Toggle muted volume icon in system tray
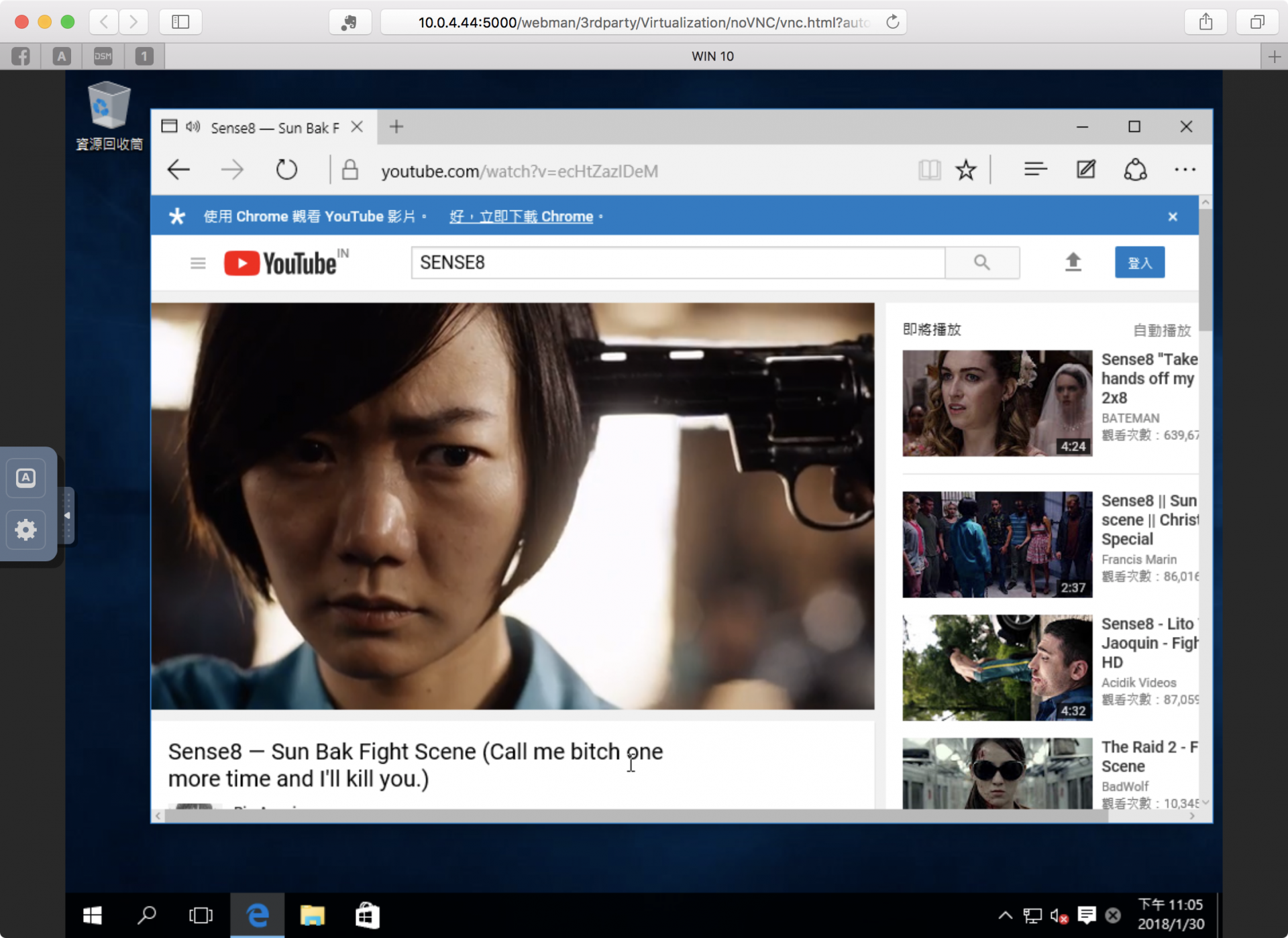Image resolution: width=1288 pixels, height=938 pixels. click(x=1059, y=915)
